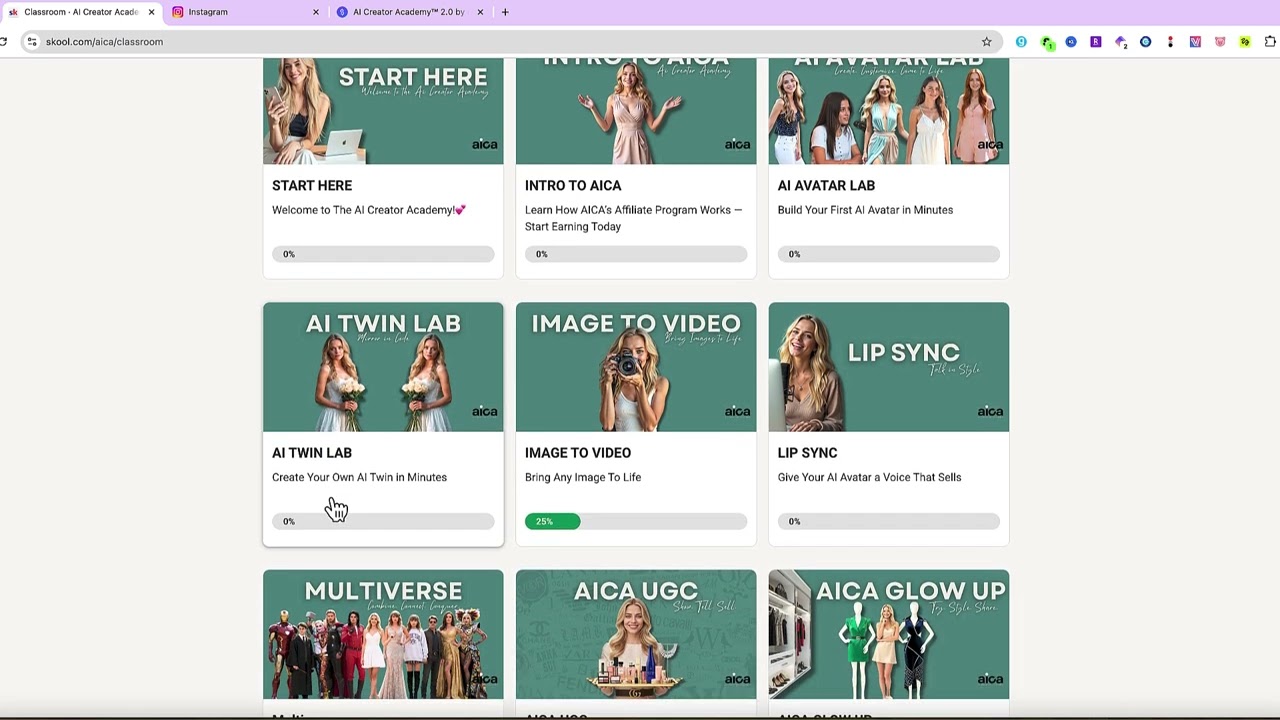
Task: Click 'Build Your First AI Avatar in Minutes'
Action: point(865,210)
